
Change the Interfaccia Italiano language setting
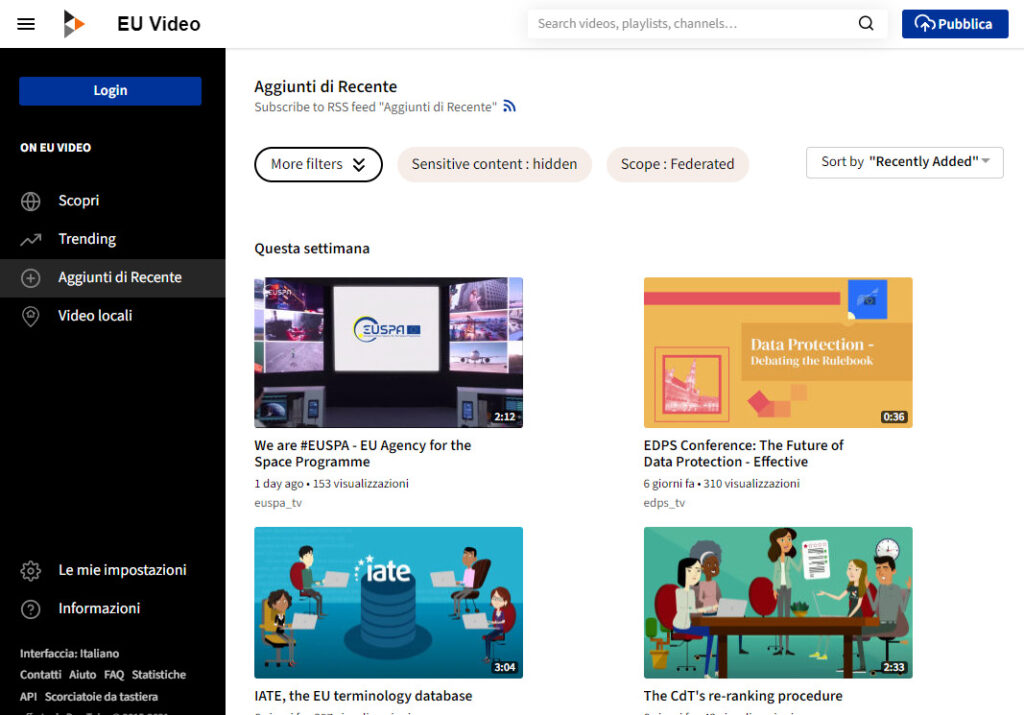69,654
